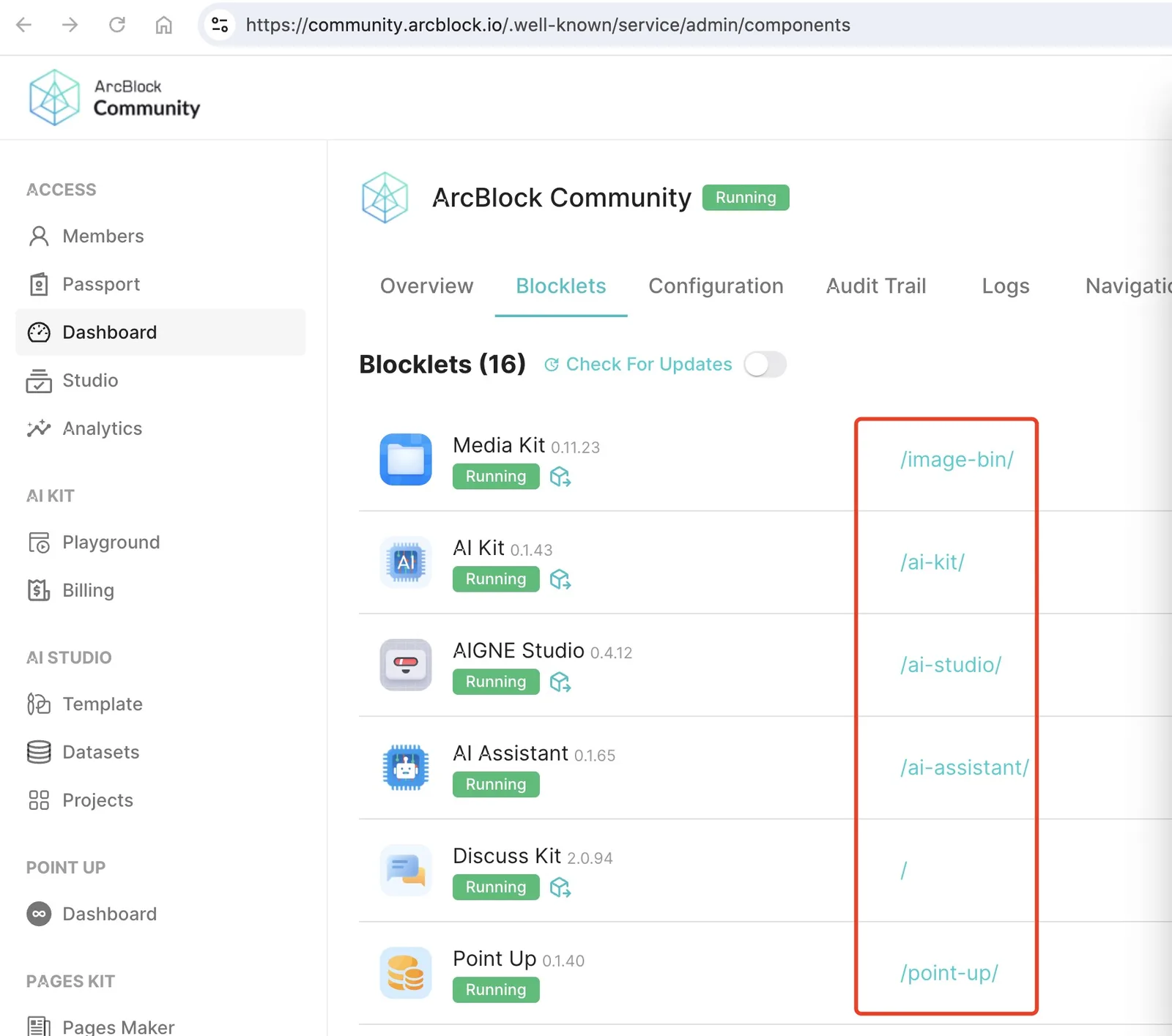Open Datasets under AI Studio
The height and width of the screenshot is (1036, 1172).
click(160, 752)
